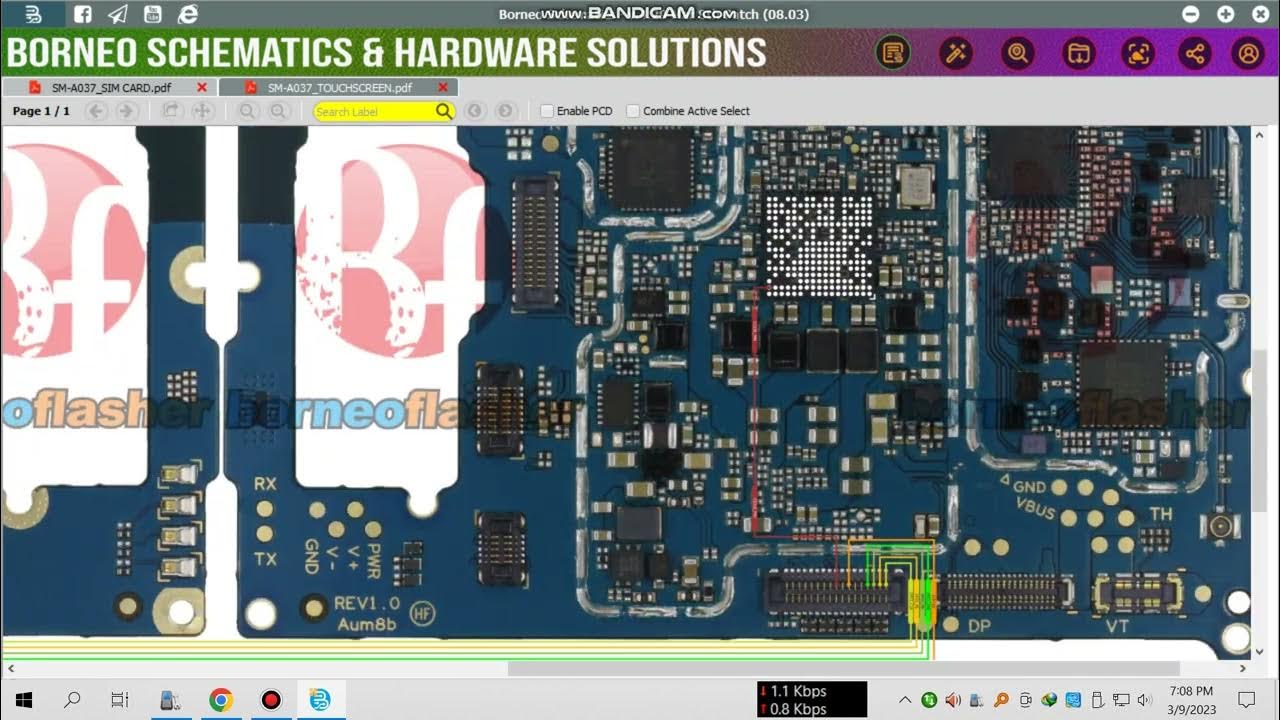Open the download folder icon

pos(1078,53)
